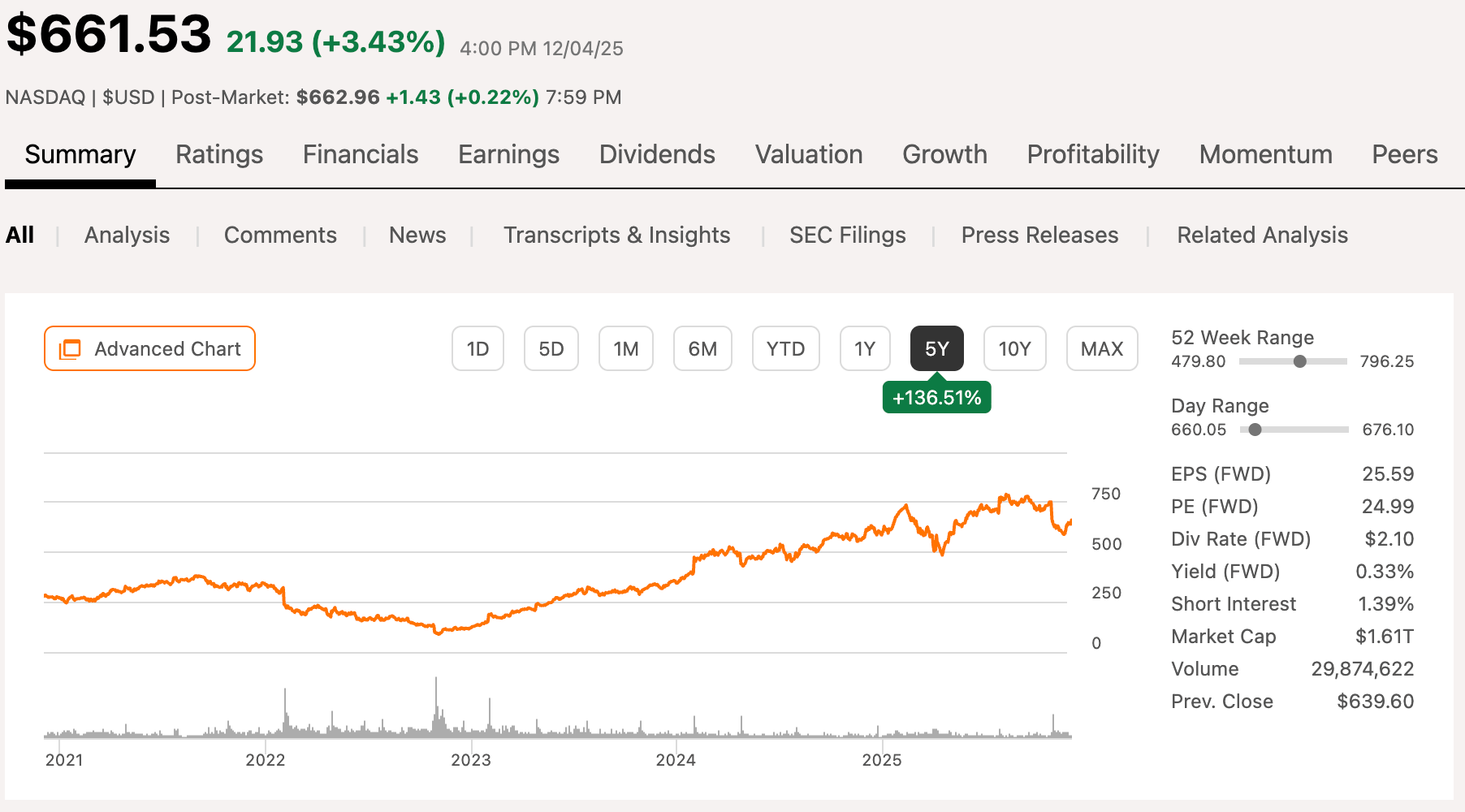Switch to the Momentum tab
Screen dimensions: 1465x812
(1265, 154)
